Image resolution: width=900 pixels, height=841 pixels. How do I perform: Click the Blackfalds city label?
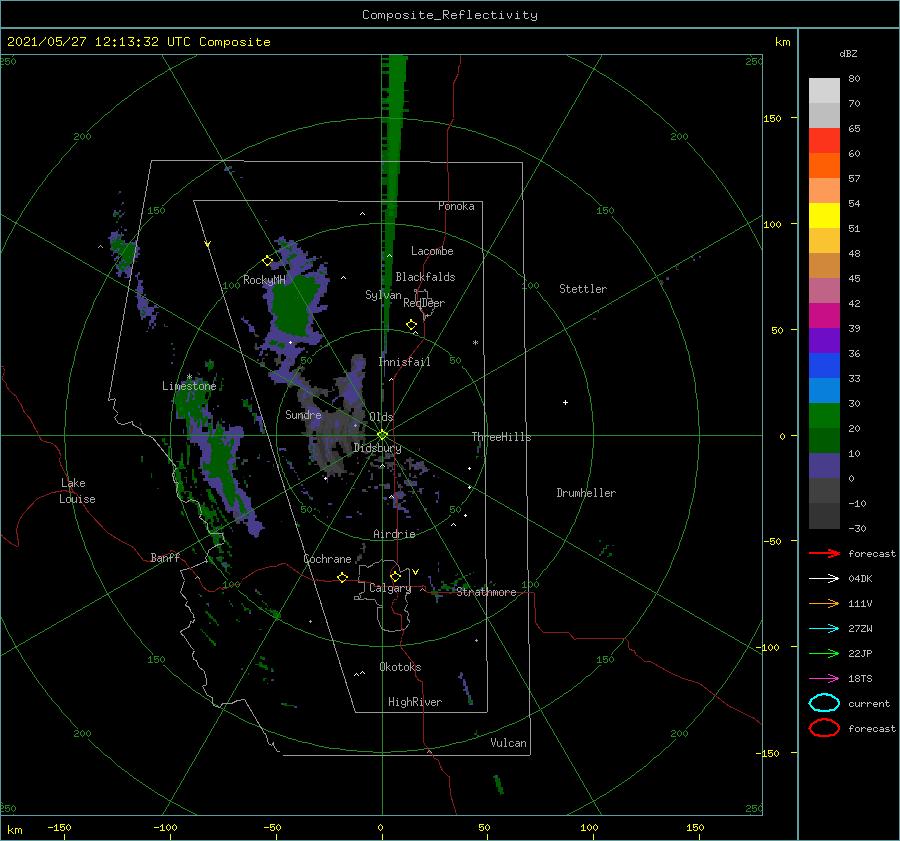[x=425, y=277]
